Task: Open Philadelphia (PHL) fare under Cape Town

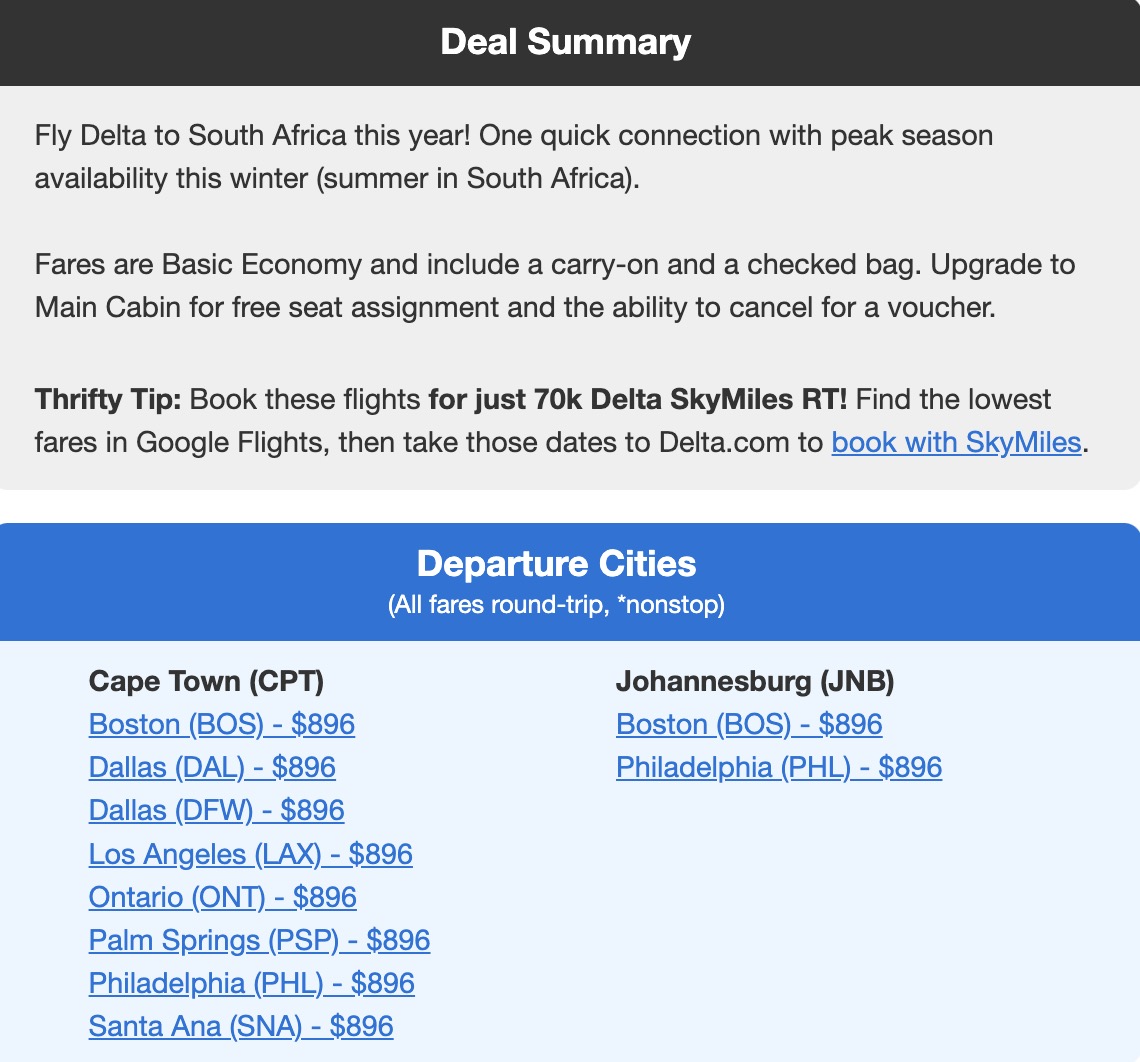Action: point(251,983)
